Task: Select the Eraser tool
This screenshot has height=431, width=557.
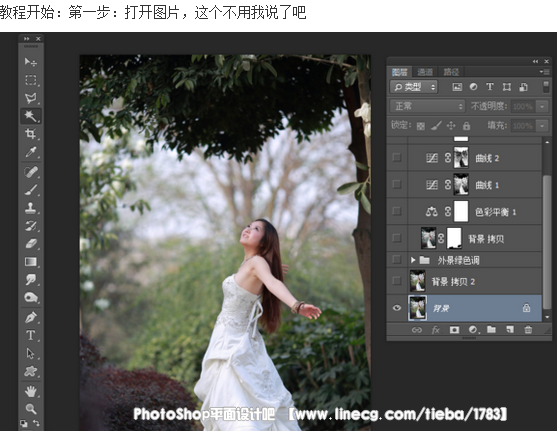Action: (x=31, y=244)
